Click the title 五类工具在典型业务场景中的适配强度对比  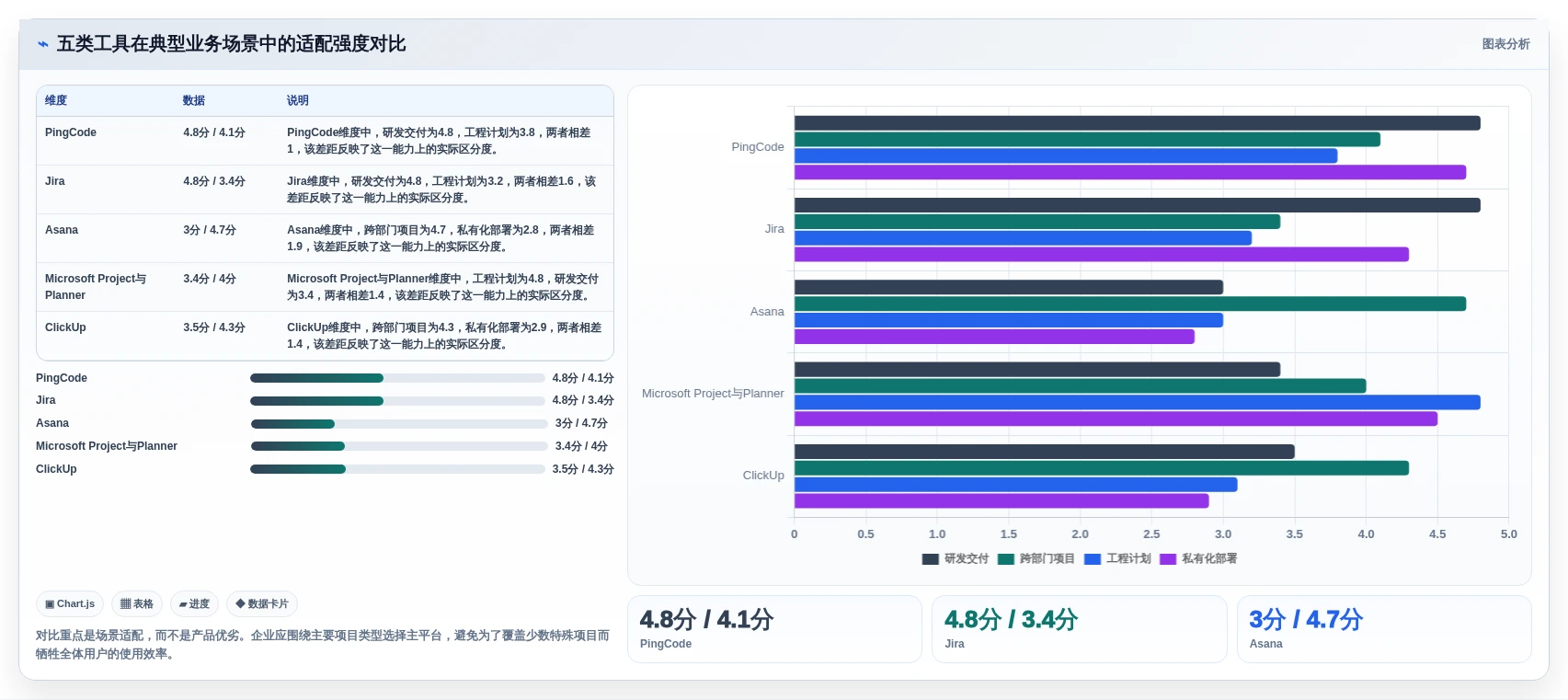pyautogui.click(x=232, y=44)
